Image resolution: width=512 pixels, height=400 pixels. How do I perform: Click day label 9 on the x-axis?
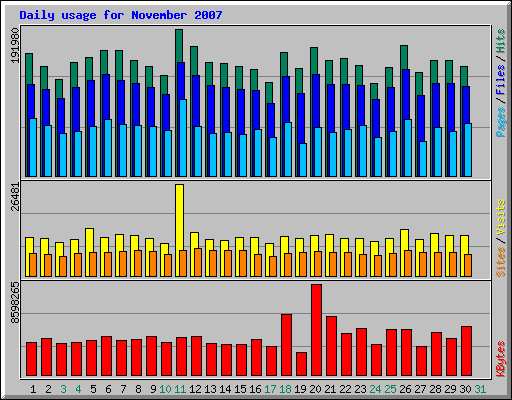tap(153, 389)
